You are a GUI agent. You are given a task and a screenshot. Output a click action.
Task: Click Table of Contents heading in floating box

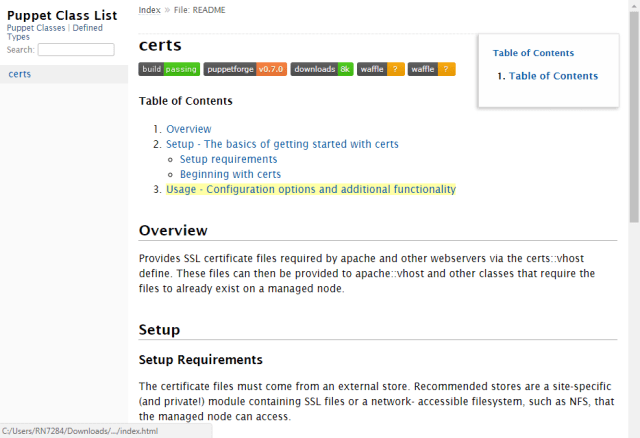point(533,53)
